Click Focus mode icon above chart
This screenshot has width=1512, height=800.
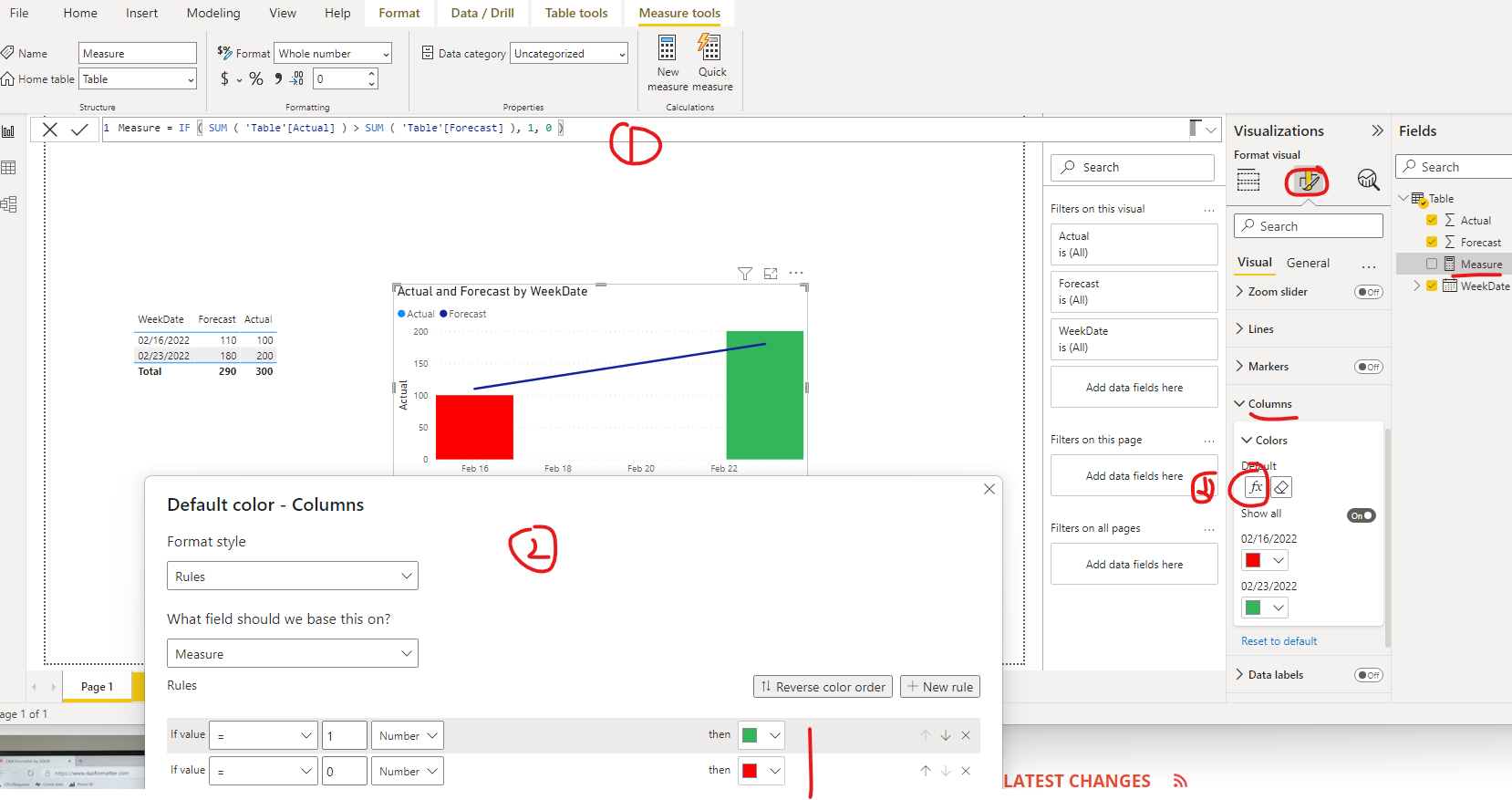pos(771,274)
